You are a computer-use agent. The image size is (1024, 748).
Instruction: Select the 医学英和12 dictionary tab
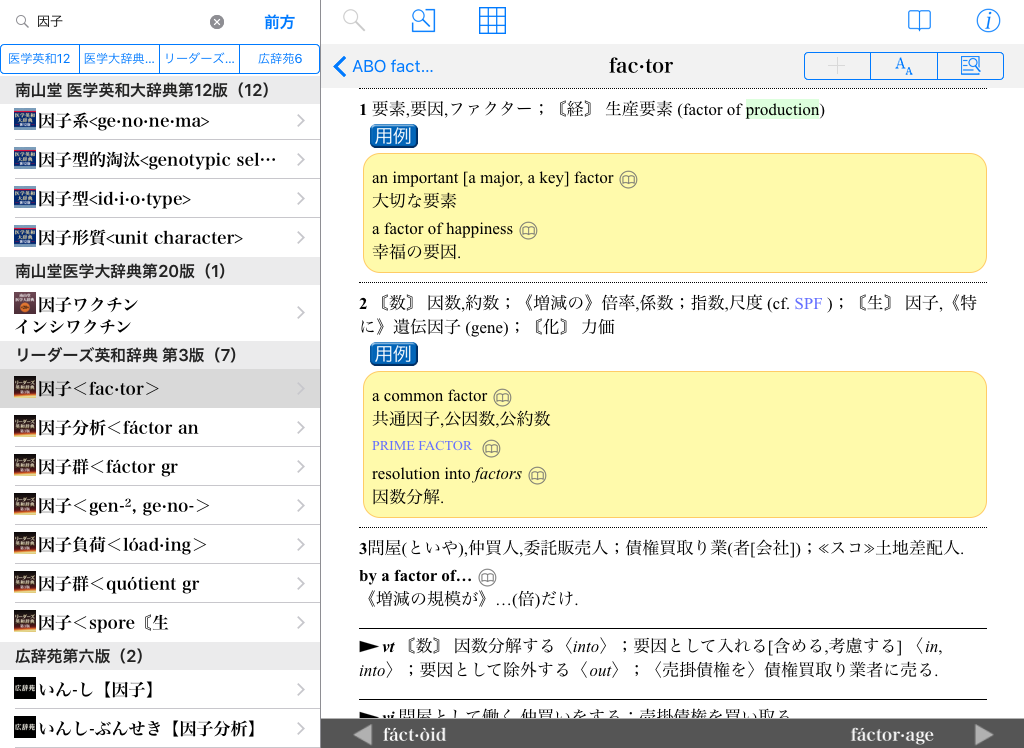coord(39,59)
